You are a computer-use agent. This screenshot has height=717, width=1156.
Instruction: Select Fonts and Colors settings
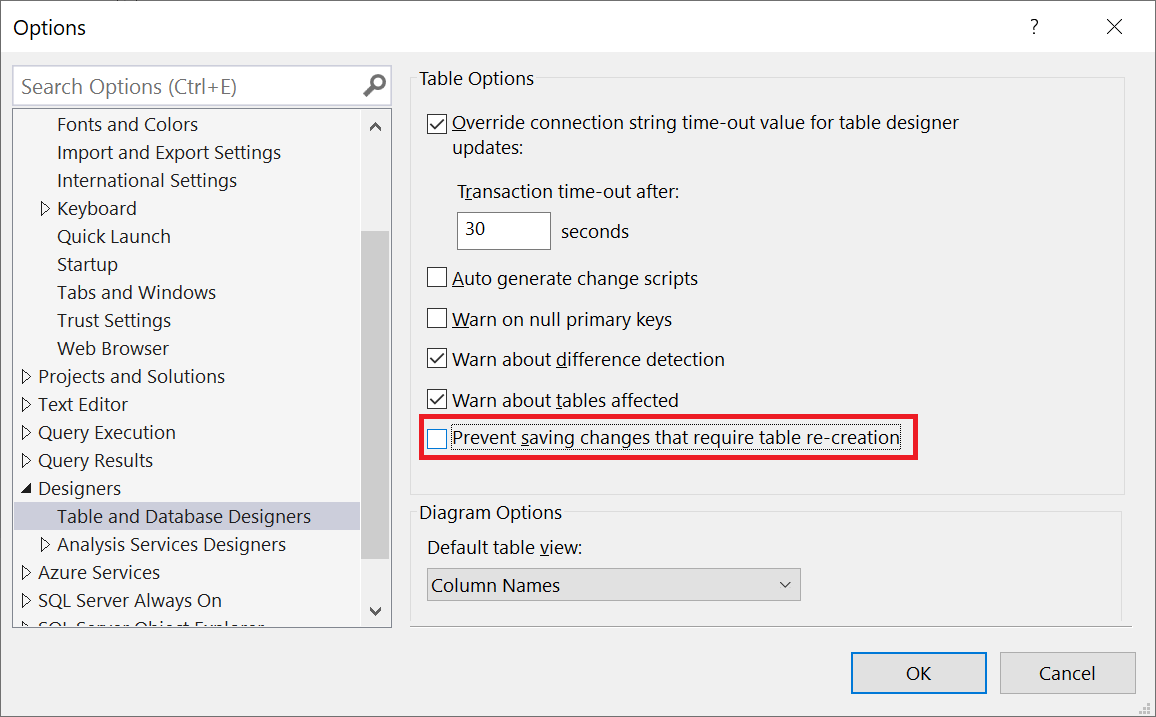tap(127, 124)
